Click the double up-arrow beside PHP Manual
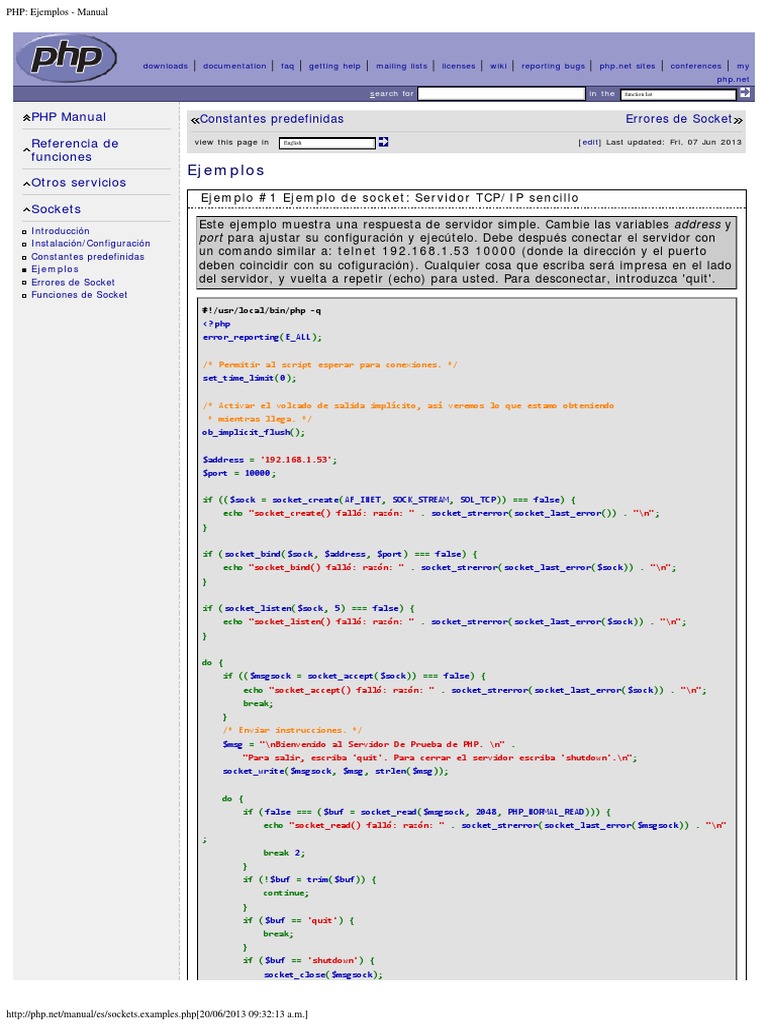This screenshot has height=1024, width=768. click(x=27, y=118)
